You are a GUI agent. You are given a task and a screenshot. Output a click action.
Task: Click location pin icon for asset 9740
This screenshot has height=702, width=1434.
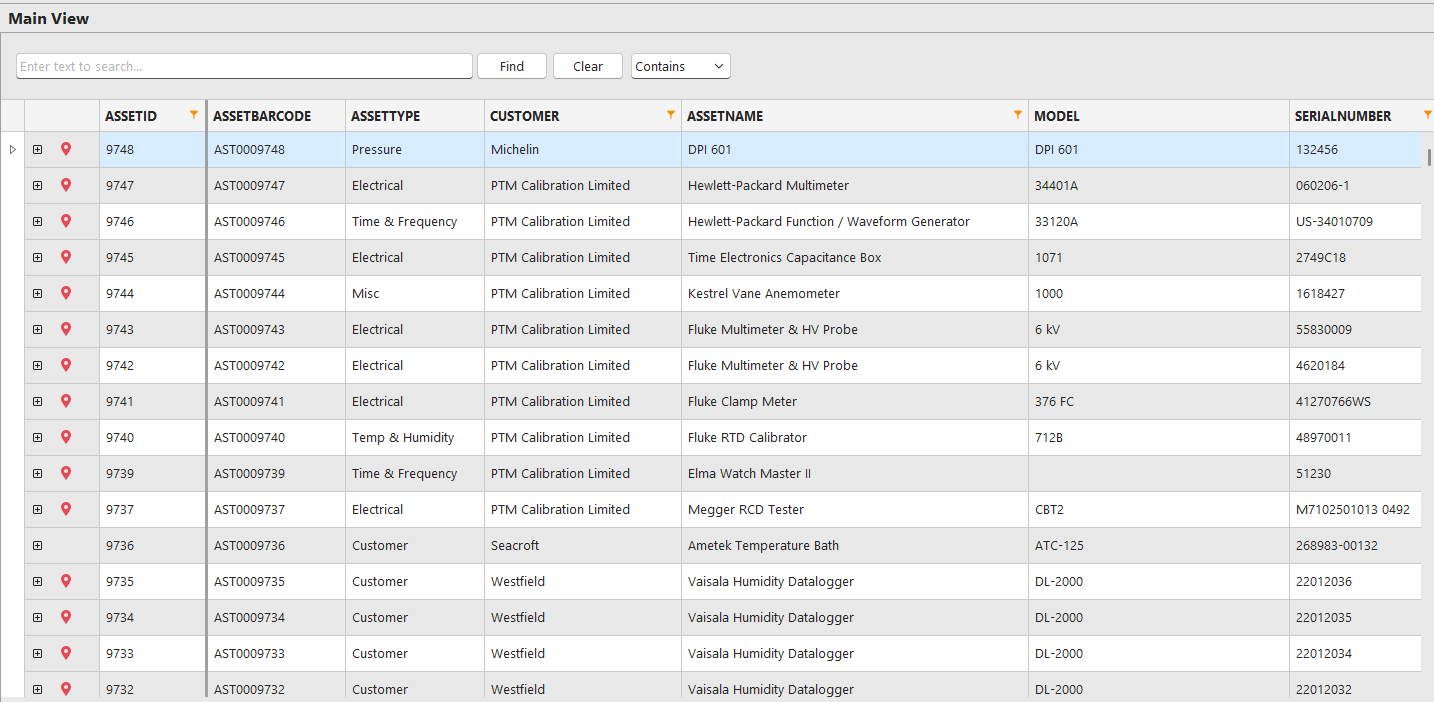tap(66, 437)
